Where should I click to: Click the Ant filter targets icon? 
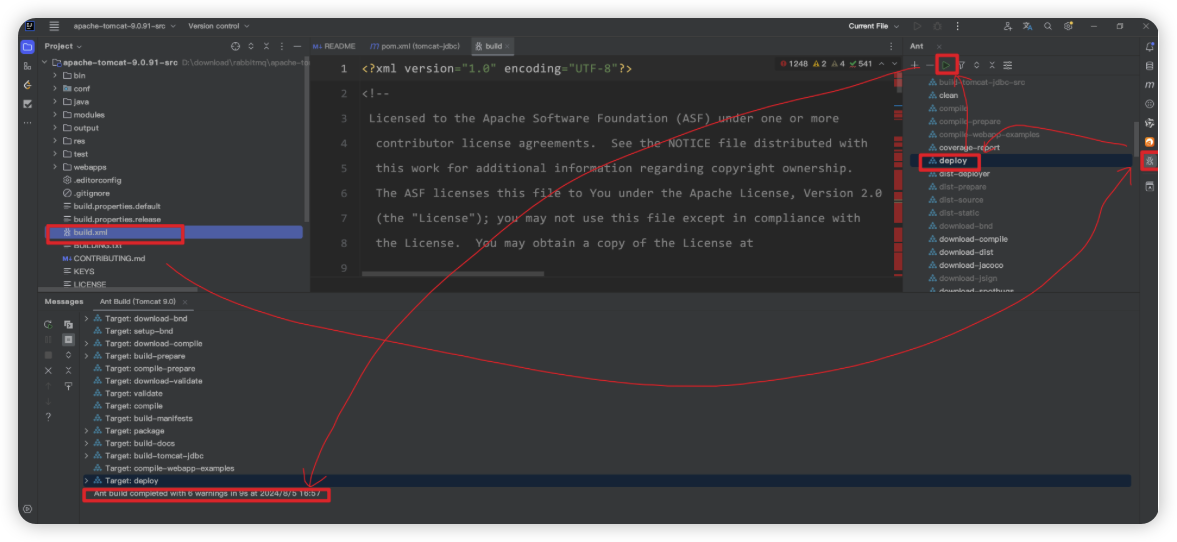(961, 65)
